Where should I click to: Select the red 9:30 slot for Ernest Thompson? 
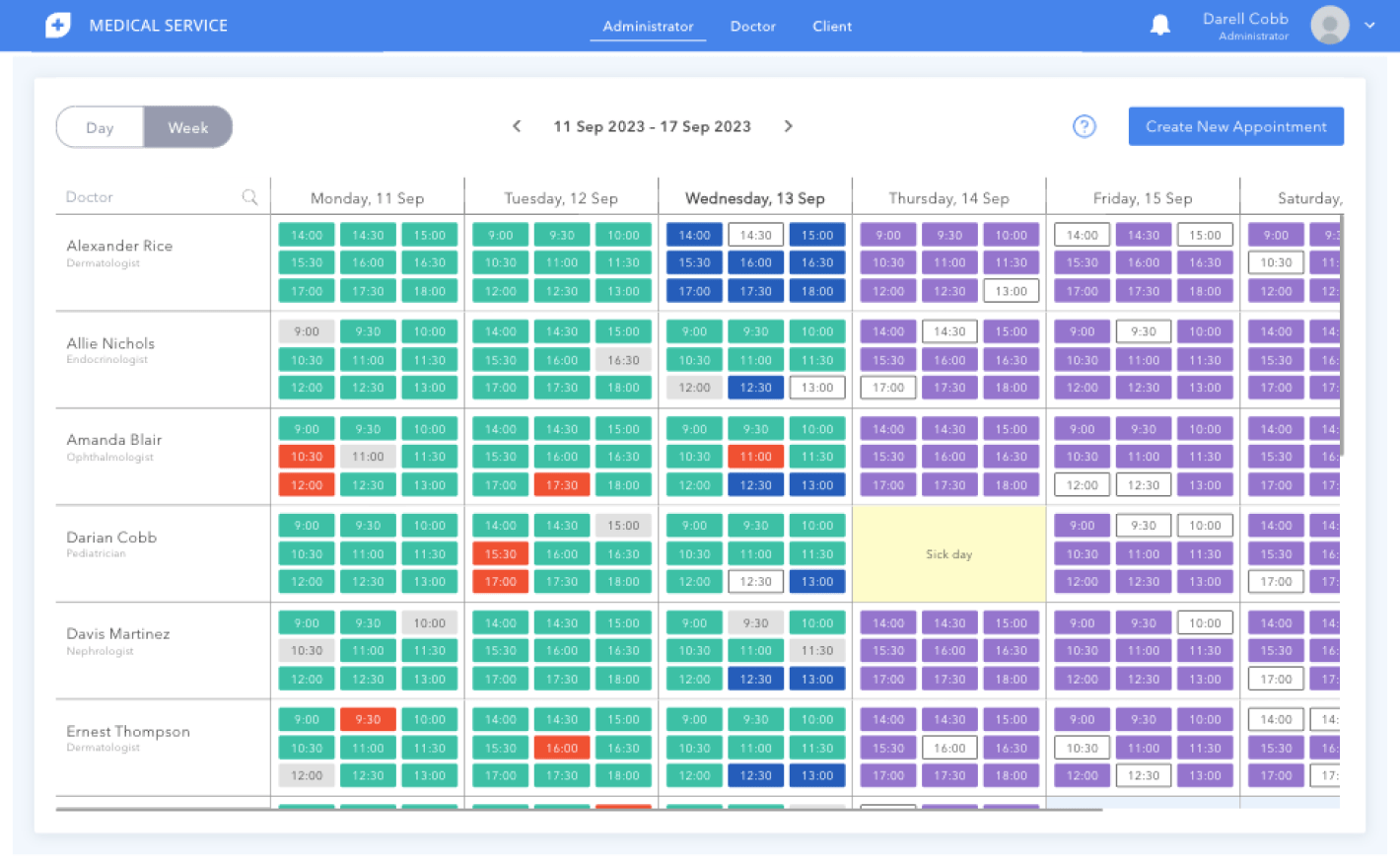368,719
